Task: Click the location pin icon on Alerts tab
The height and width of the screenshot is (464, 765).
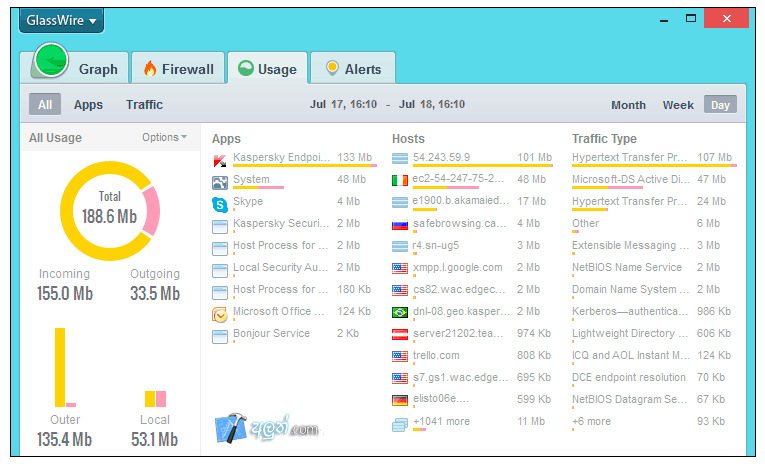Action: click(x=332, y=68)
